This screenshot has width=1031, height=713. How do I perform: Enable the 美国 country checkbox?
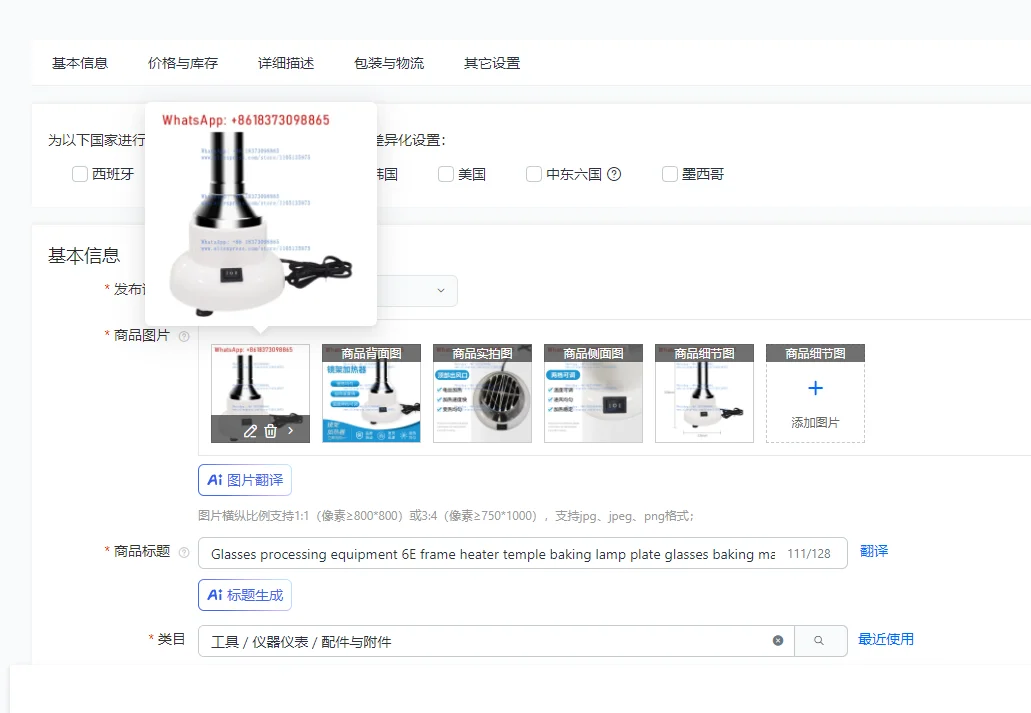click(x=445, y=174)
